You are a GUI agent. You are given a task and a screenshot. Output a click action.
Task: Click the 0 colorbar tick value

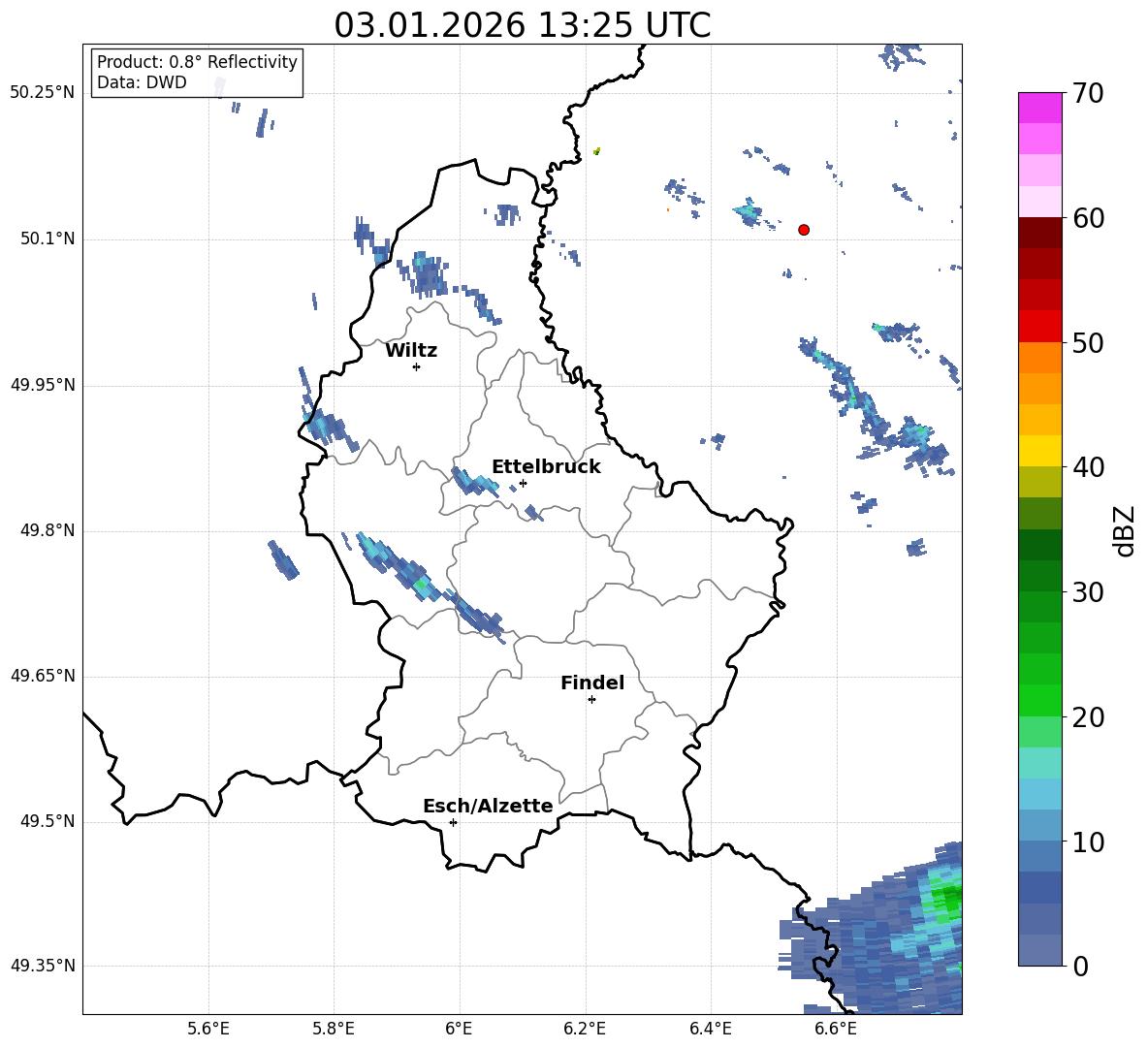[1081, 966]
